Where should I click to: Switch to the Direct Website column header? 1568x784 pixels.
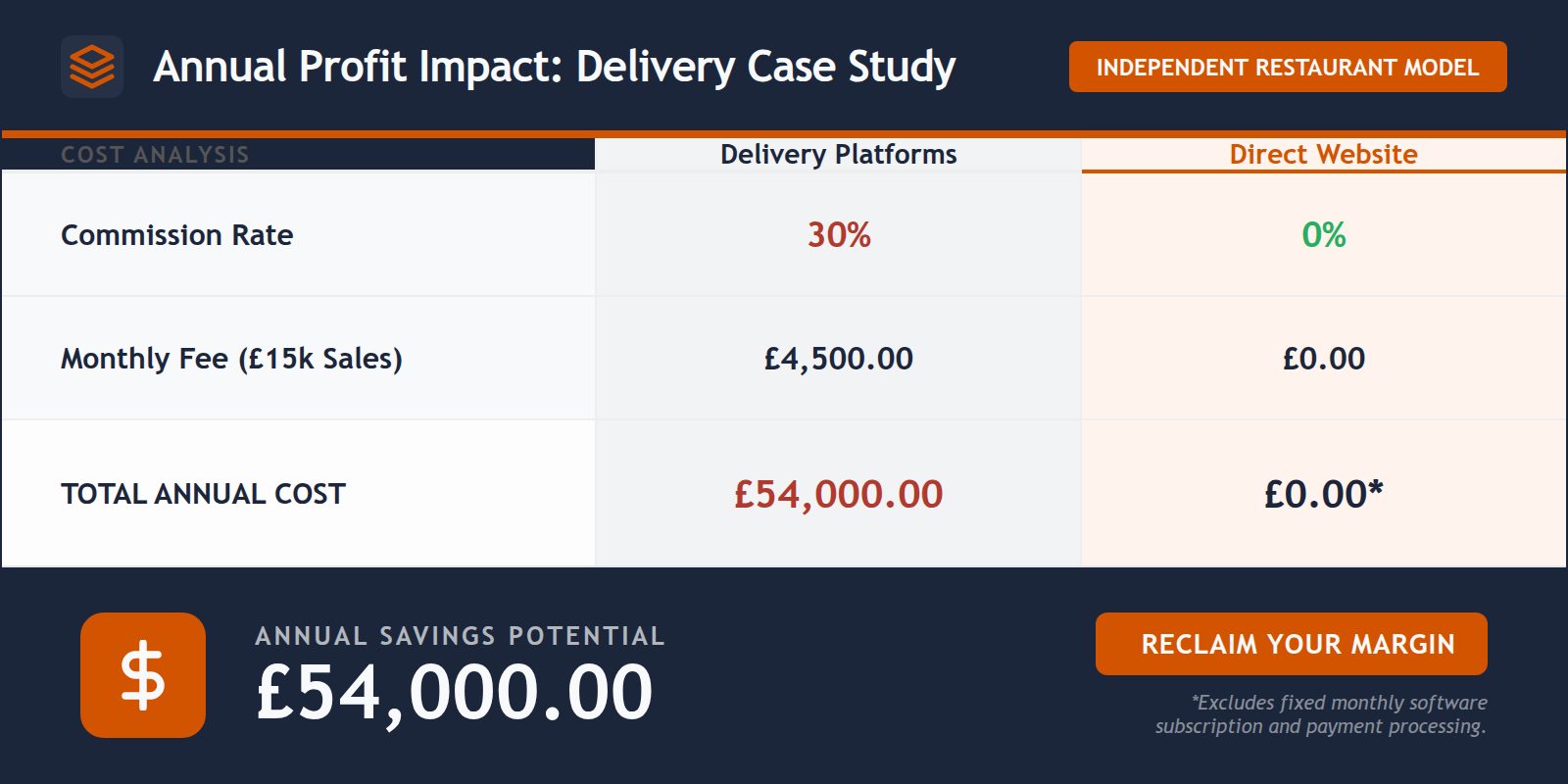coord(1325,154)
